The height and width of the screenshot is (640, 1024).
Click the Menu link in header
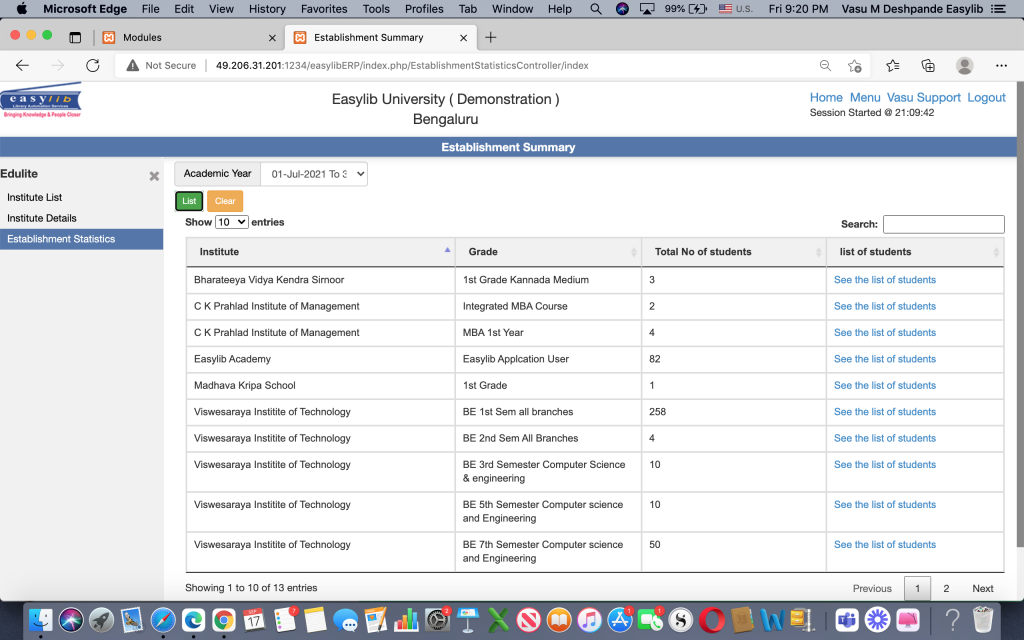pos(865,97)
